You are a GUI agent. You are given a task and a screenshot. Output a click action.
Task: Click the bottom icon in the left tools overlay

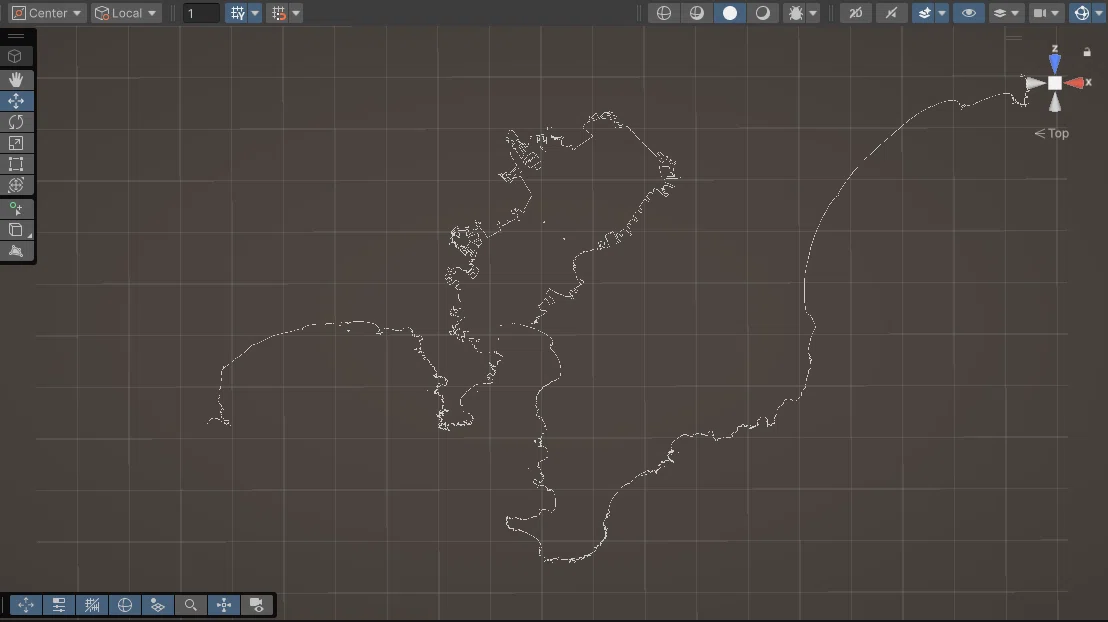(16, 251)
